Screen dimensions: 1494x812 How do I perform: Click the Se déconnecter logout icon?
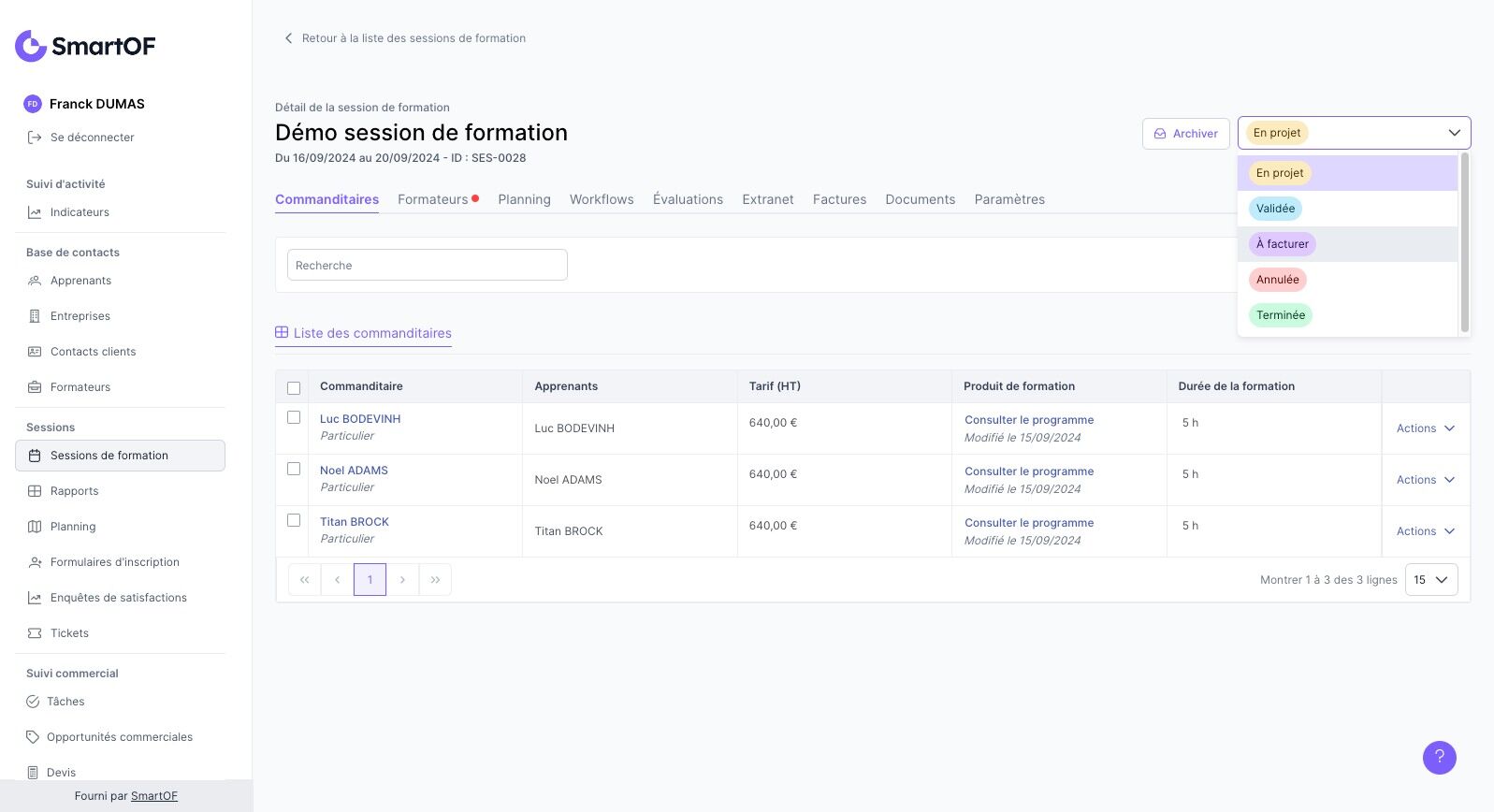coord(35,138)
